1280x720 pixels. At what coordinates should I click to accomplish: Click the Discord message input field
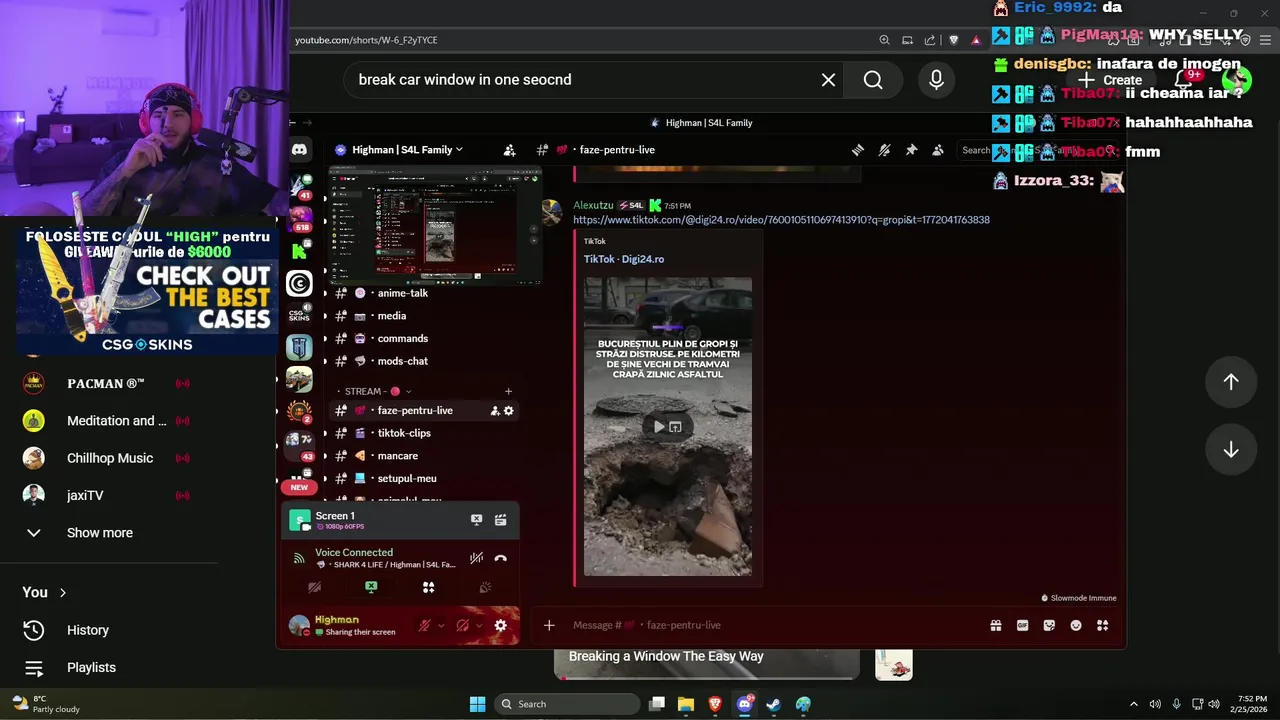[x=770, y=625]
